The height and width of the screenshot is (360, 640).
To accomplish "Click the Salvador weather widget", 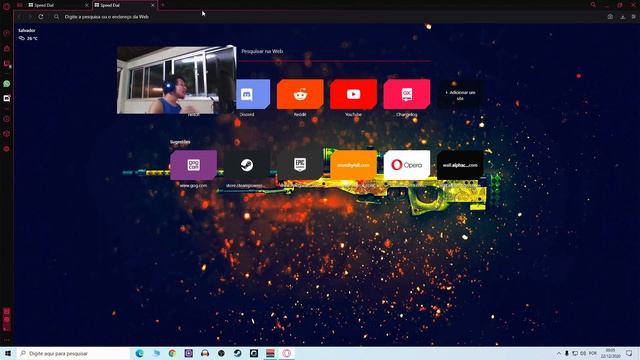I will [x=28, y=34].
